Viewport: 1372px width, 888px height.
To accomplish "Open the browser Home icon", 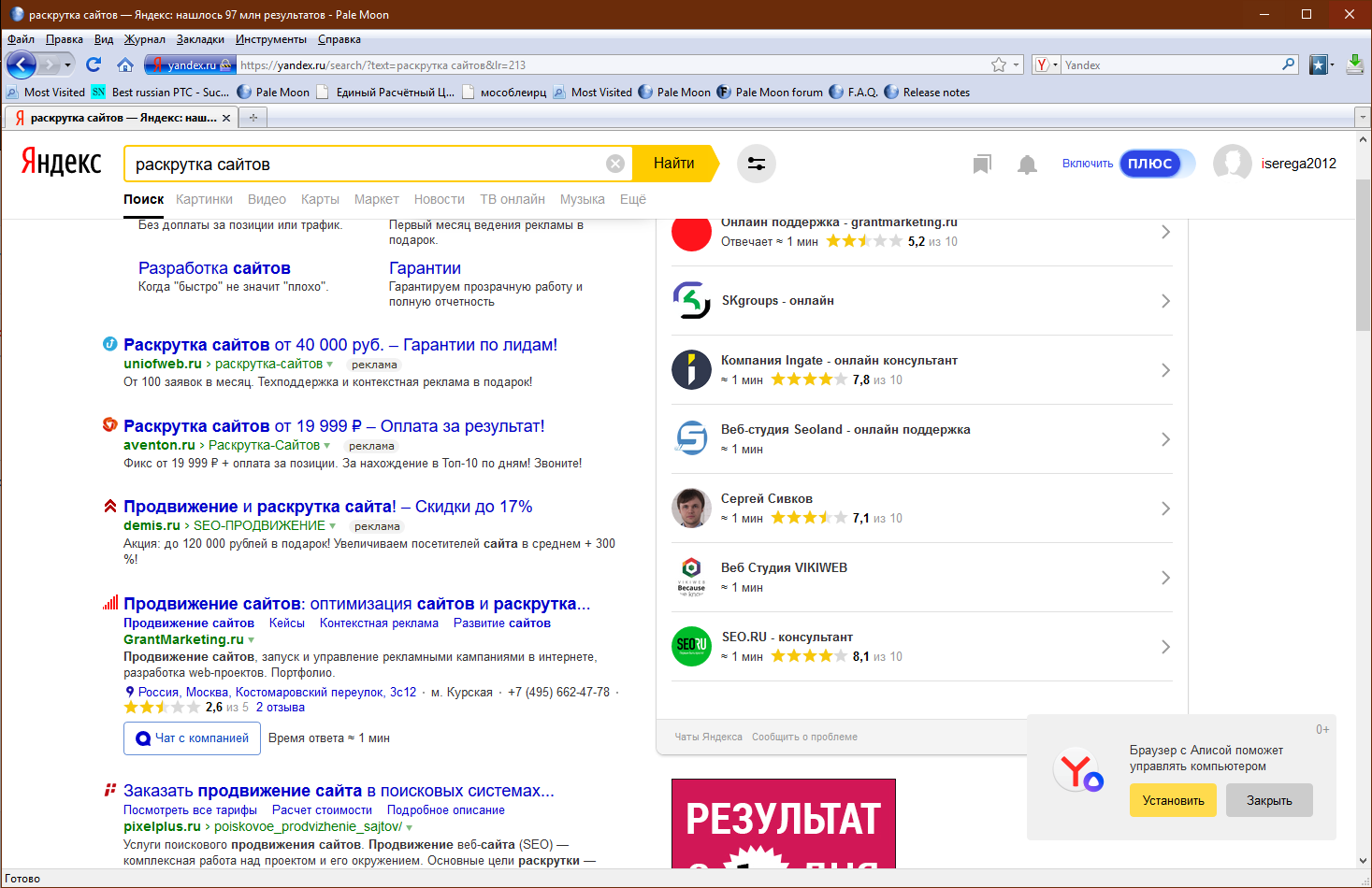I will 125,64.
